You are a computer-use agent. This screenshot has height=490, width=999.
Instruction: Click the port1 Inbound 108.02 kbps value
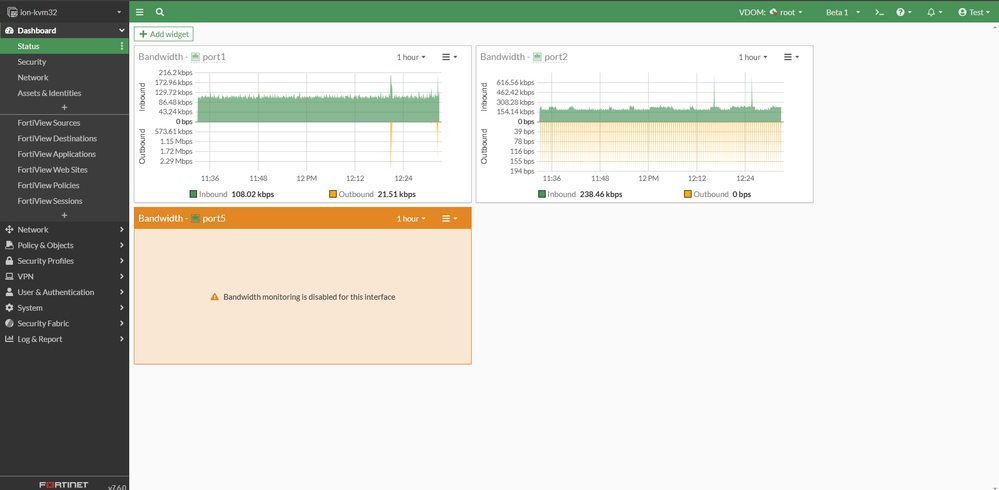pyautogui.click(x=253, y=194)
